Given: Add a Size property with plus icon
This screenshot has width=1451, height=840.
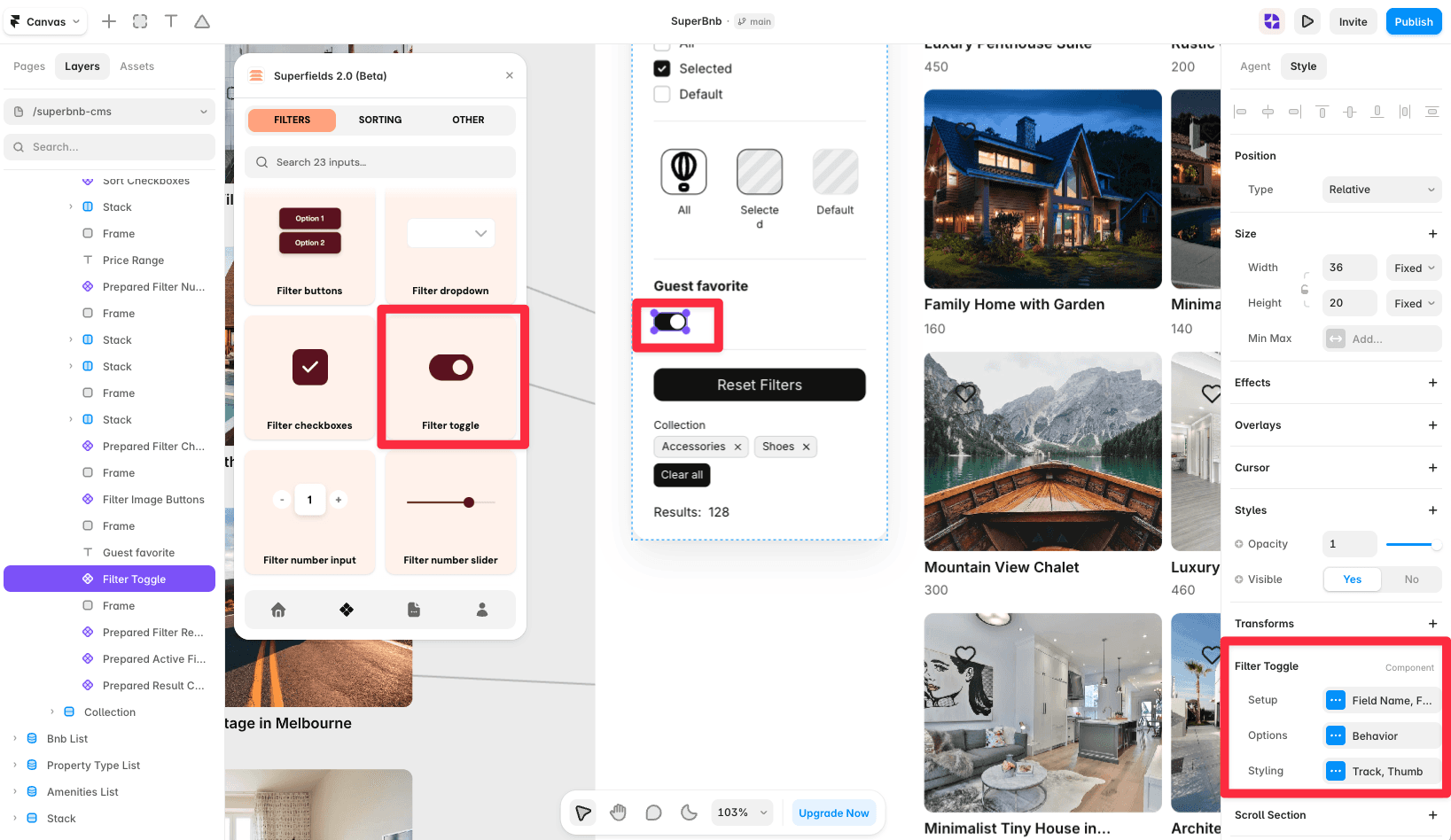Looking at the screenshot, I should pos(1432,234).
